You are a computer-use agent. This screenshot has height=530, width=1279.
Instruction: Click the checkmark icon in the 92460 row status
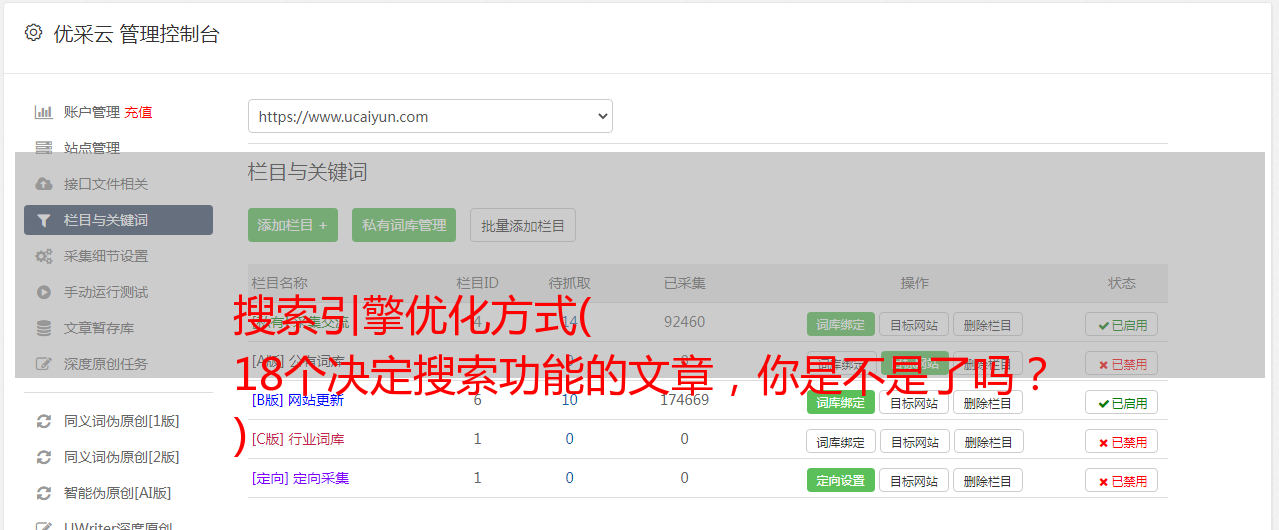click(x=1103, y=325)
